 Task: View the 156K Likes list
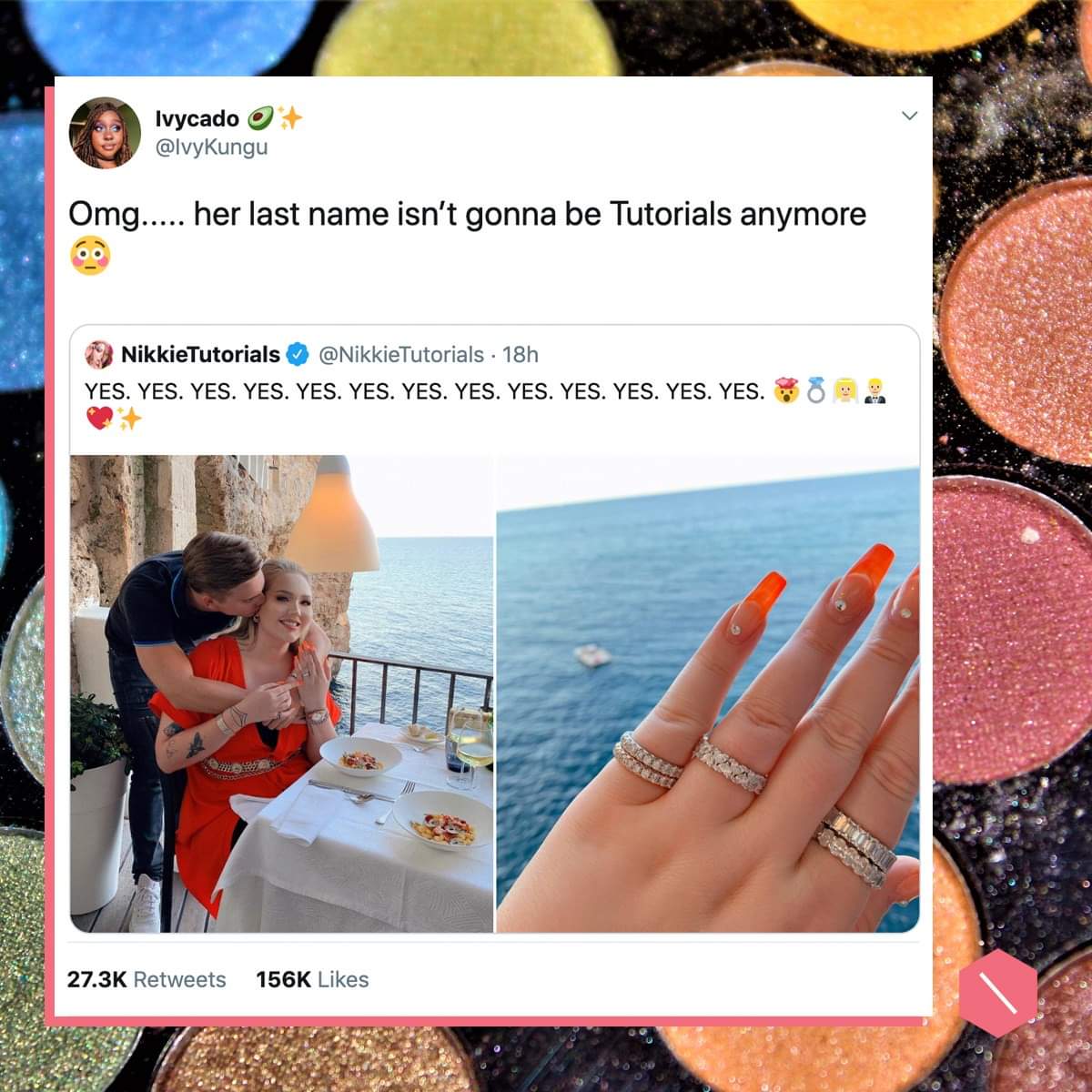point(312,979)
